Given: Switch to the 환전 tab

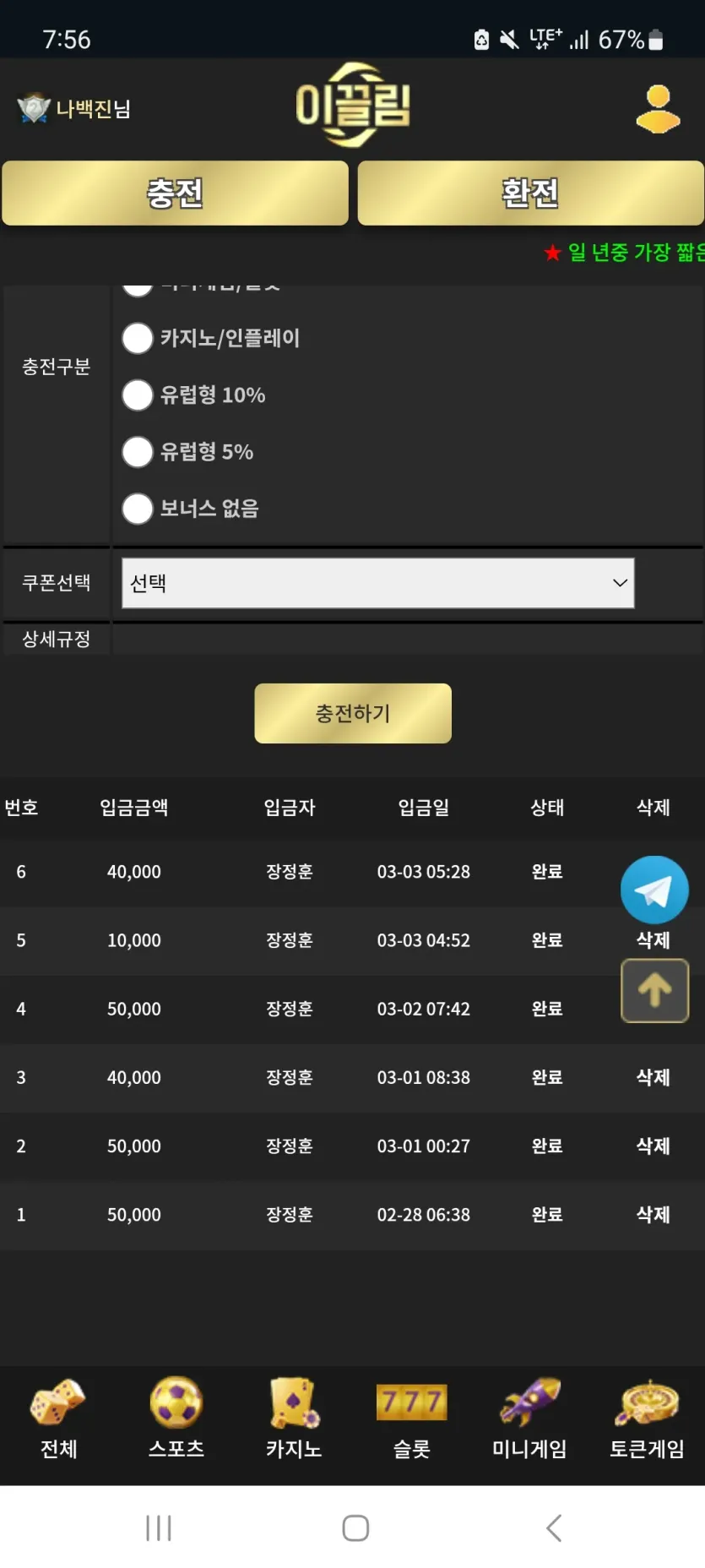Looking at the screenshot, I should coord(530,193).
